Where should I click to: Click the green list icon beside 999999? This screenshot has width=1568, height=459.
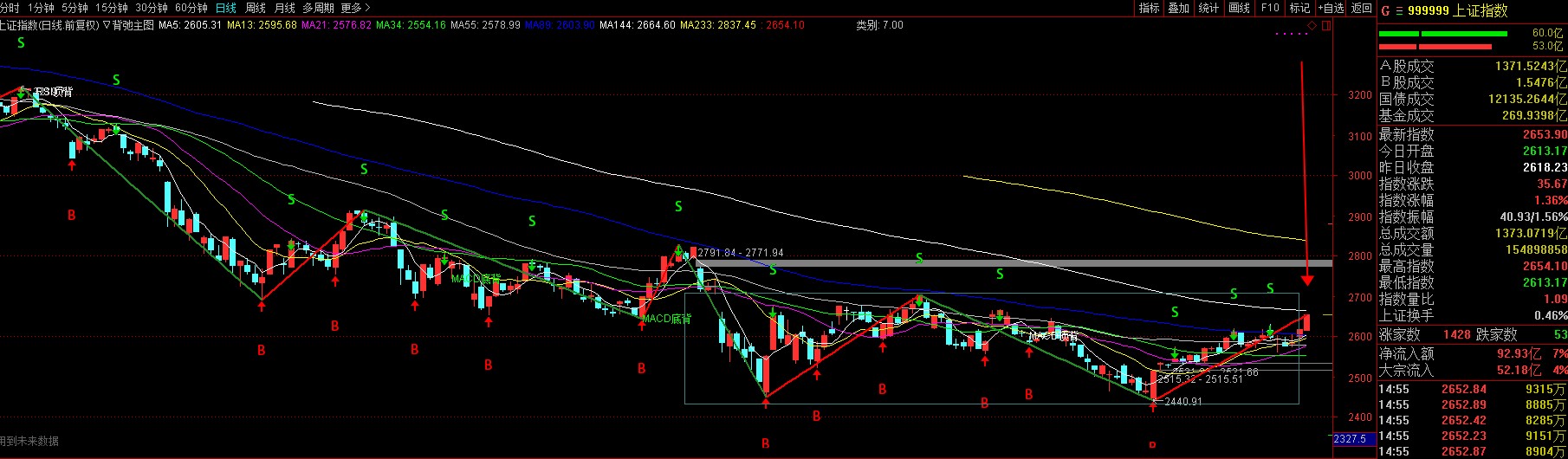pyautogui.click(x=1398, y=10)
